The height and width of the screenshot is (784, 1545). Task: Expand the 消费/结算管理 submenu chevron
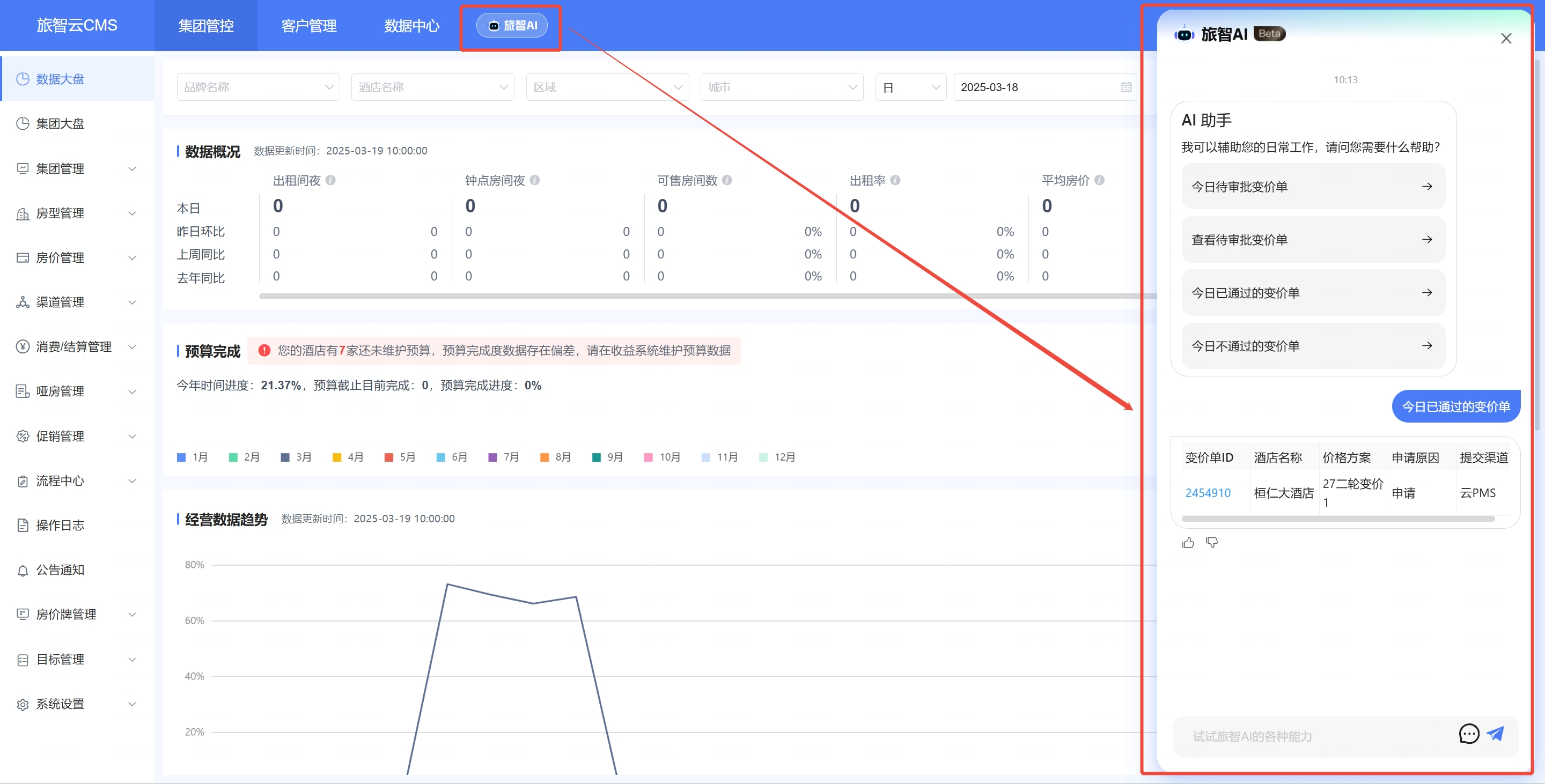pyautogui.click(x=133, y=346)
